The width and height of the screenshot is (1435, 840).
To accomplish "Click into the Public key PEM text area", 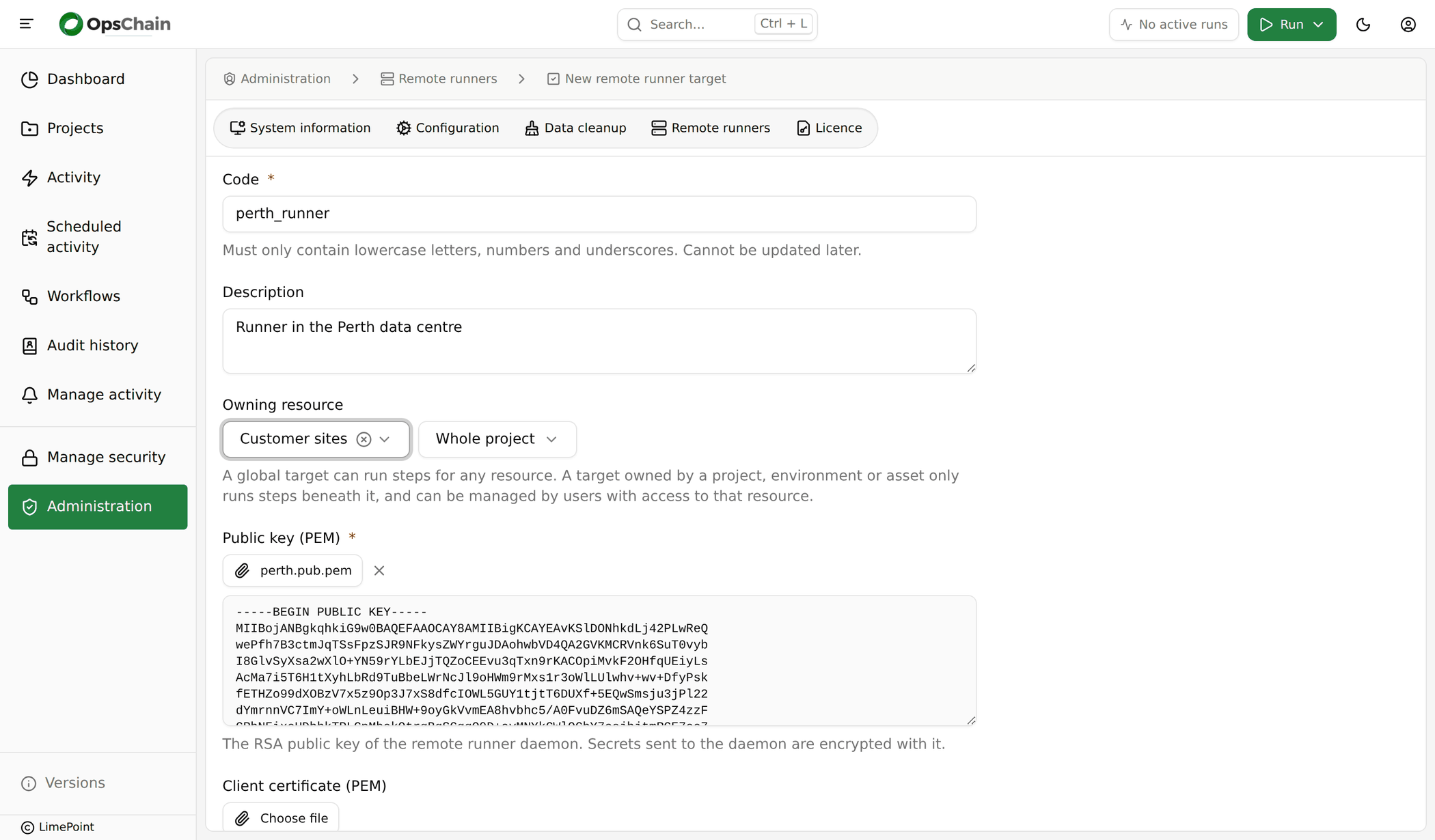I will pyautogui.click(x=599, y=660).
